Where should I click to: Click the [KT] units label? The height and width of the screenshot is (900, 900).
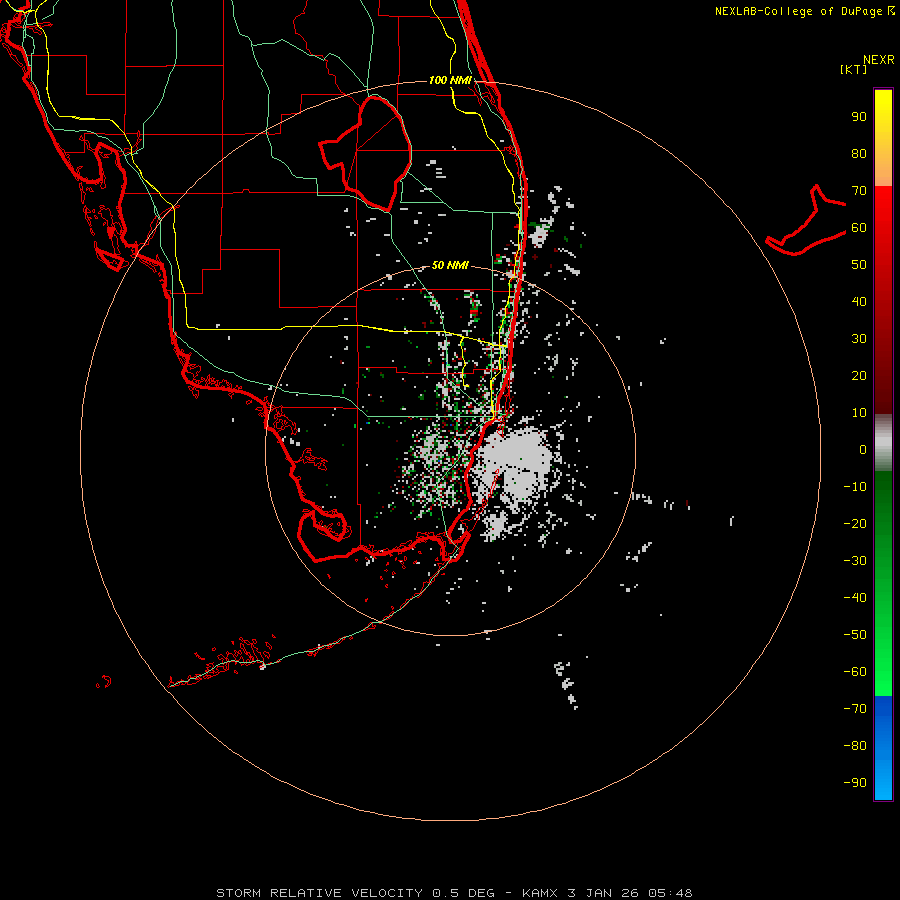pos(854,70)
